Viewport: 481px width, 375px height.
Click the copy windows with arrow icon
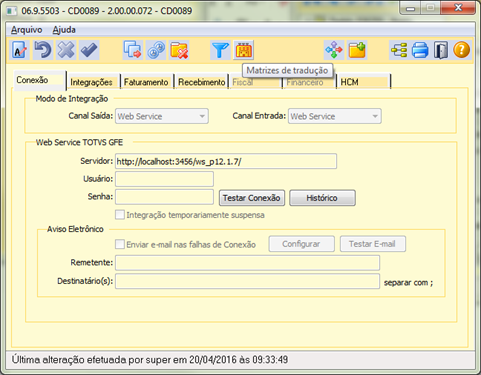(x=133, y=50)
